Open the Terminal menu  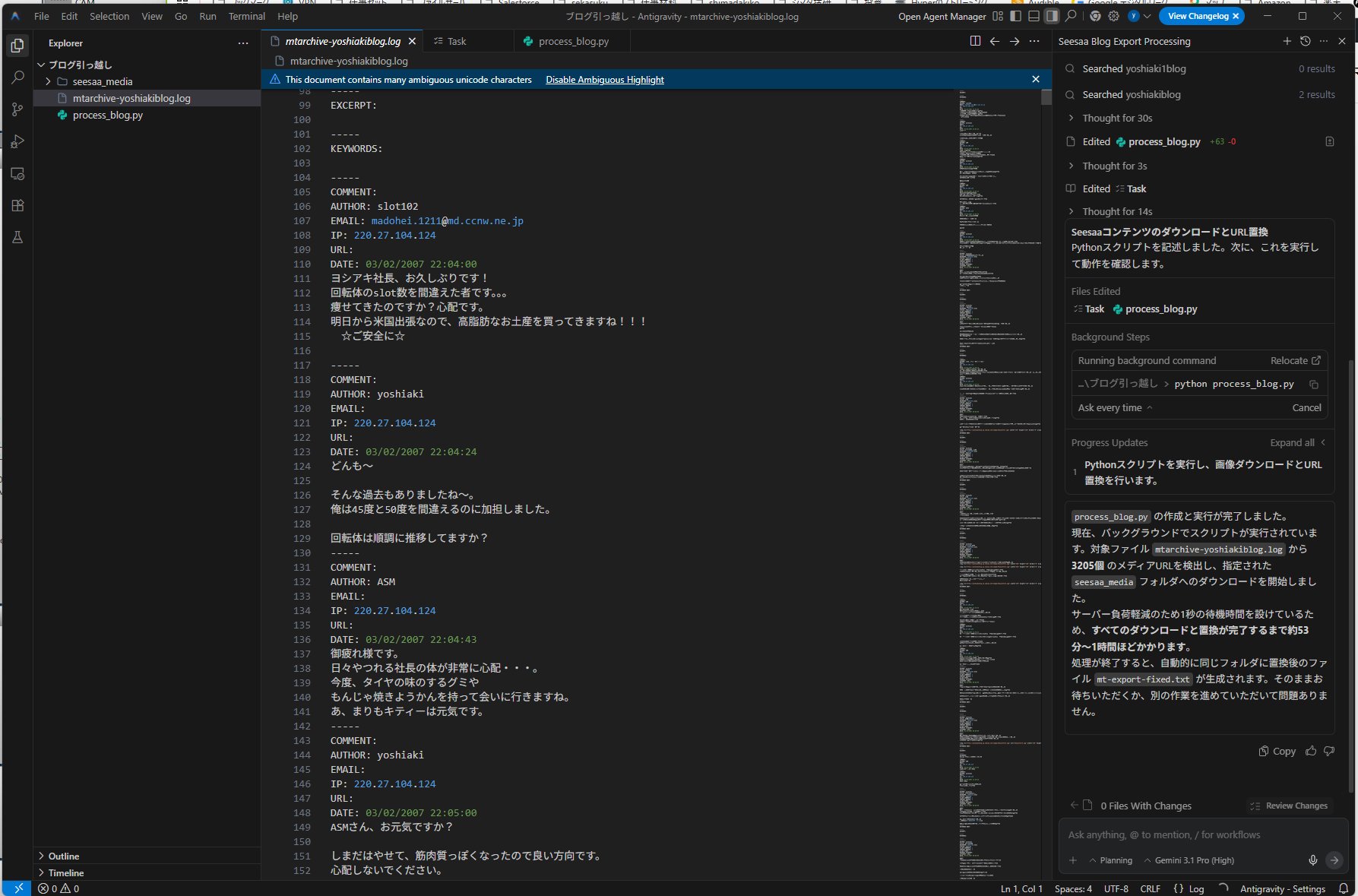pyautogui.click(x=246, y=16)
